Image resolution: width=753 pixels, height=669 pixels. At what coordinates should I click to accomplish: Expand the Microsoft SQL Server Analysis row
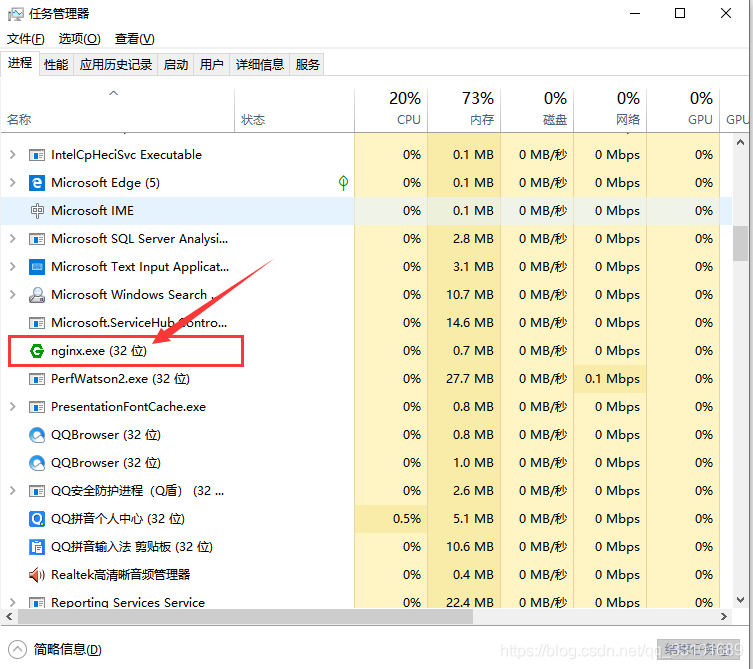[13, 239]
